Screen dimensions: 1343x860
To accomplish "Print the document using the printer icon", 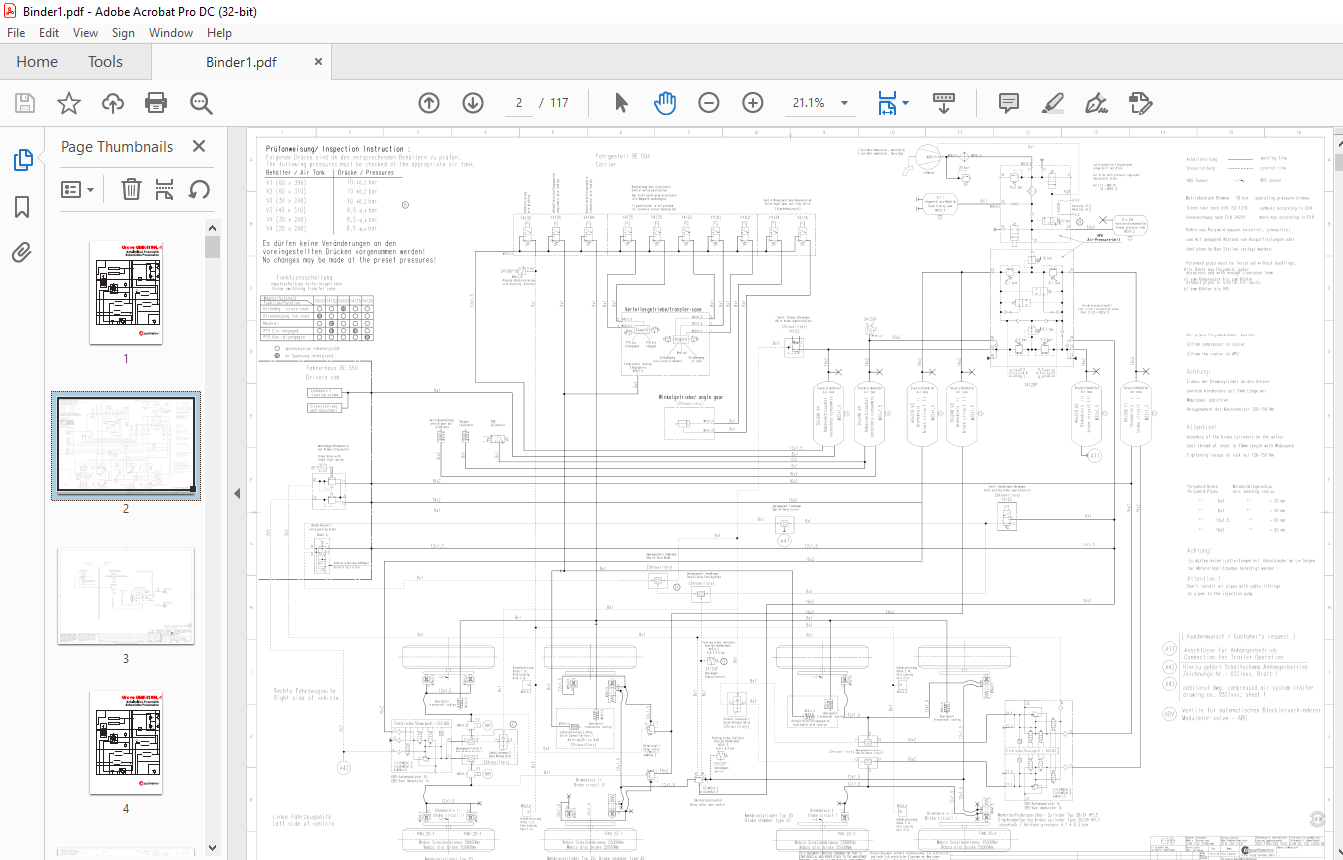I will 156,103.
